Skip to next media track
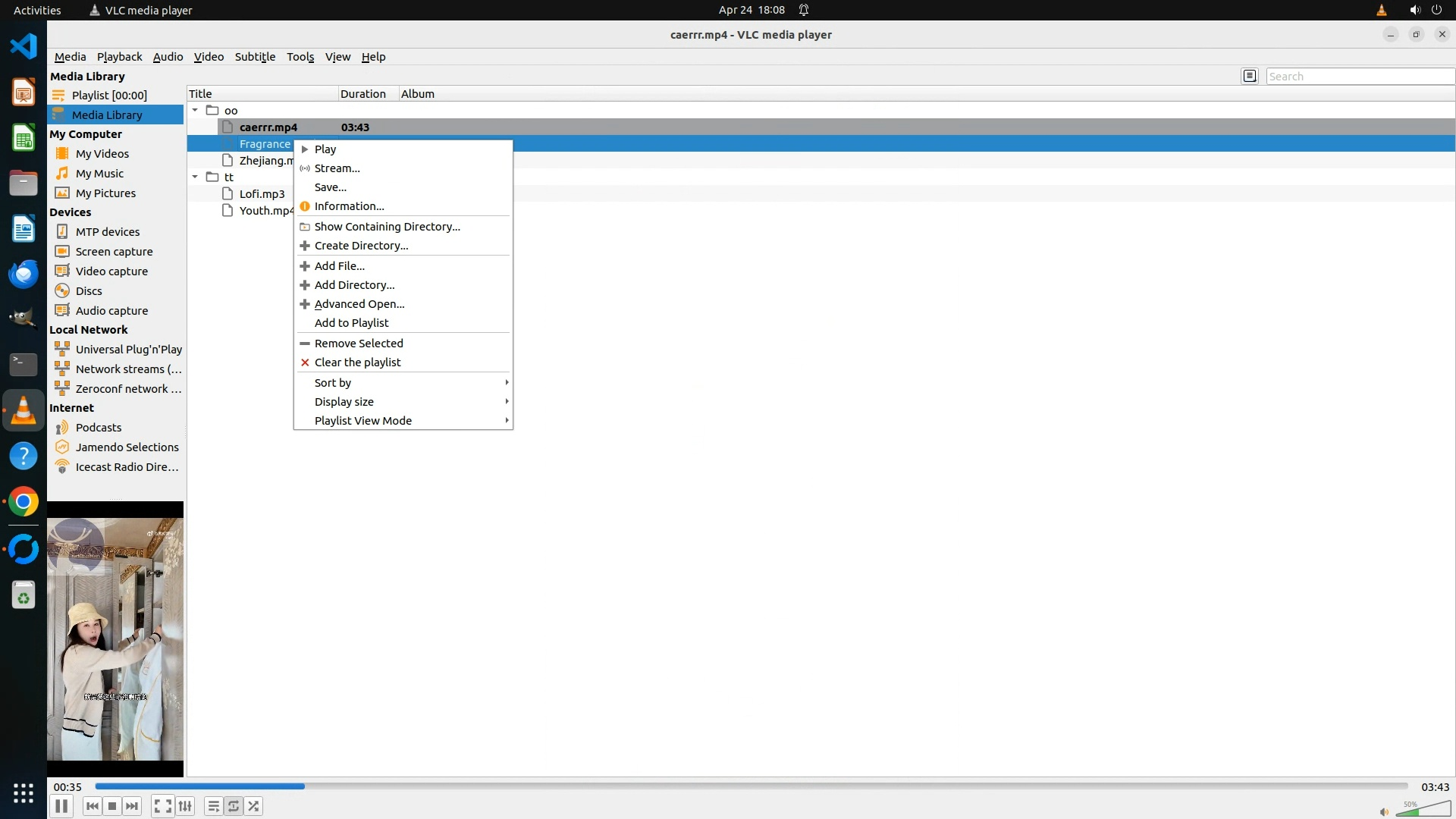The width and height of the screenshot is (1456, 819). (x=132, y=806)
